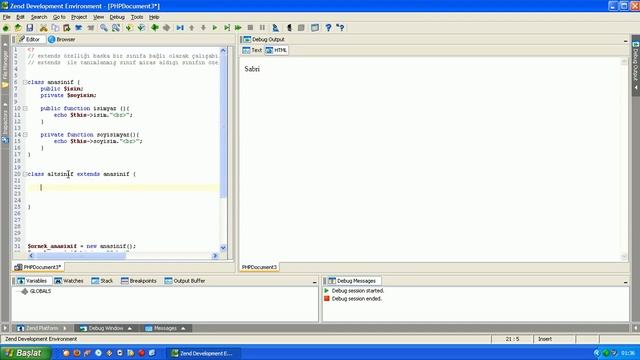This screenshot has width=640, height=360.
Task: Click the green Step Over icon
Action: tap(227, 28)
